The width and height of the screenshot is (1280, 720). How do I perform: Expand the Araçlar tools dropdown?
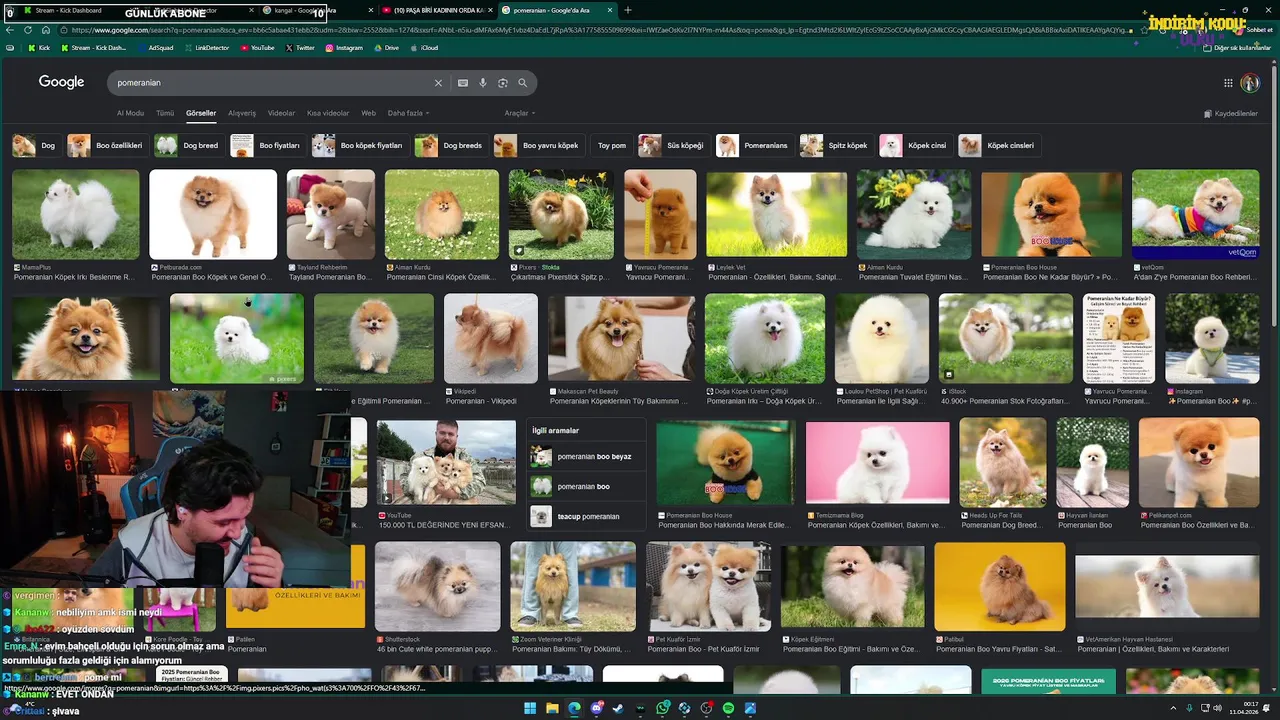[x=520, y=113]
